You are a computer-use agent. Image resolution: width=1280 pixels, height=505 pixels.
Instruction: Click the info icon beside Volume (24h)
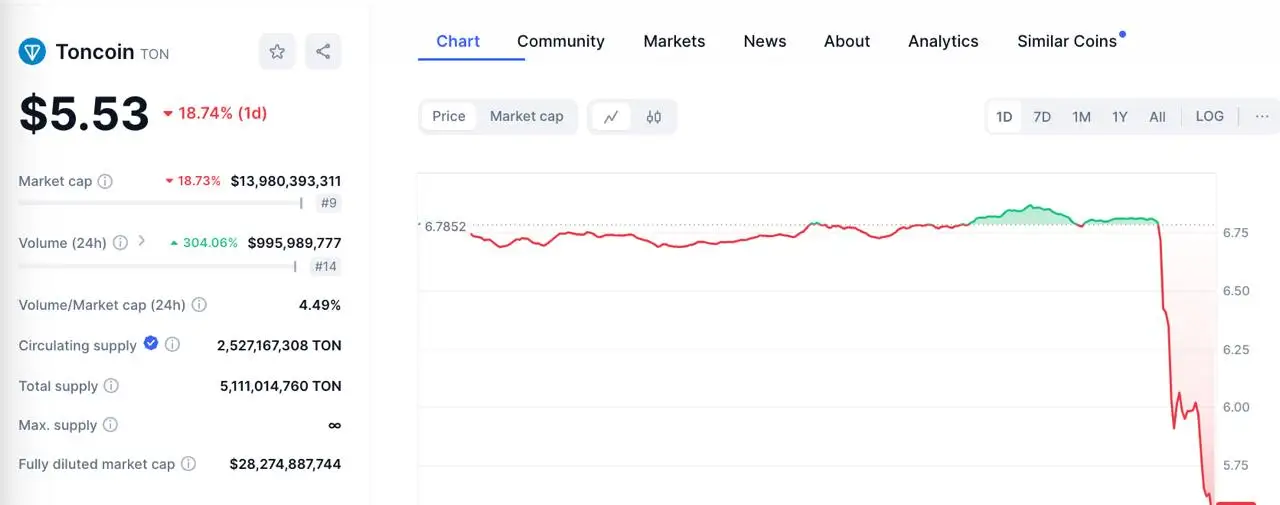pos(120,242)
